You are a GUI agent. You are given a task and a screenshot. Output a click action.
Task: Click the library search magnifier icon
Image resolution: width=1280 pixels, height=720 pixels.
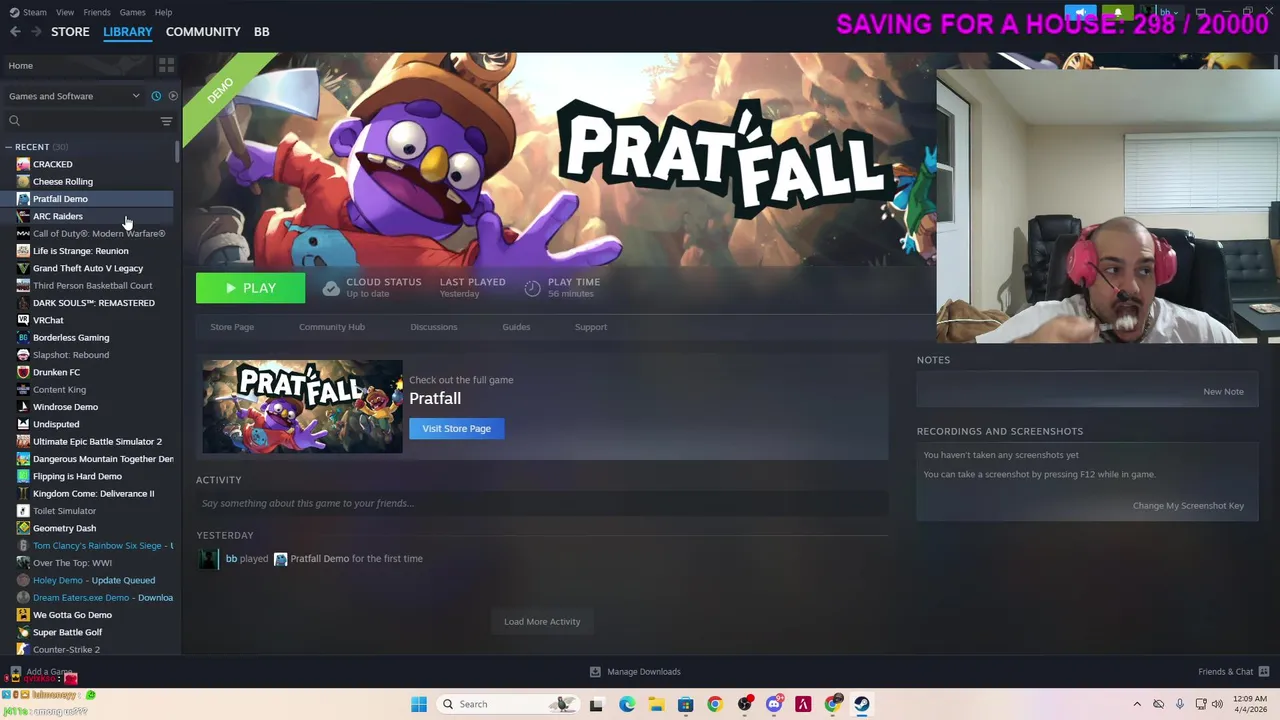pos(14,121)
